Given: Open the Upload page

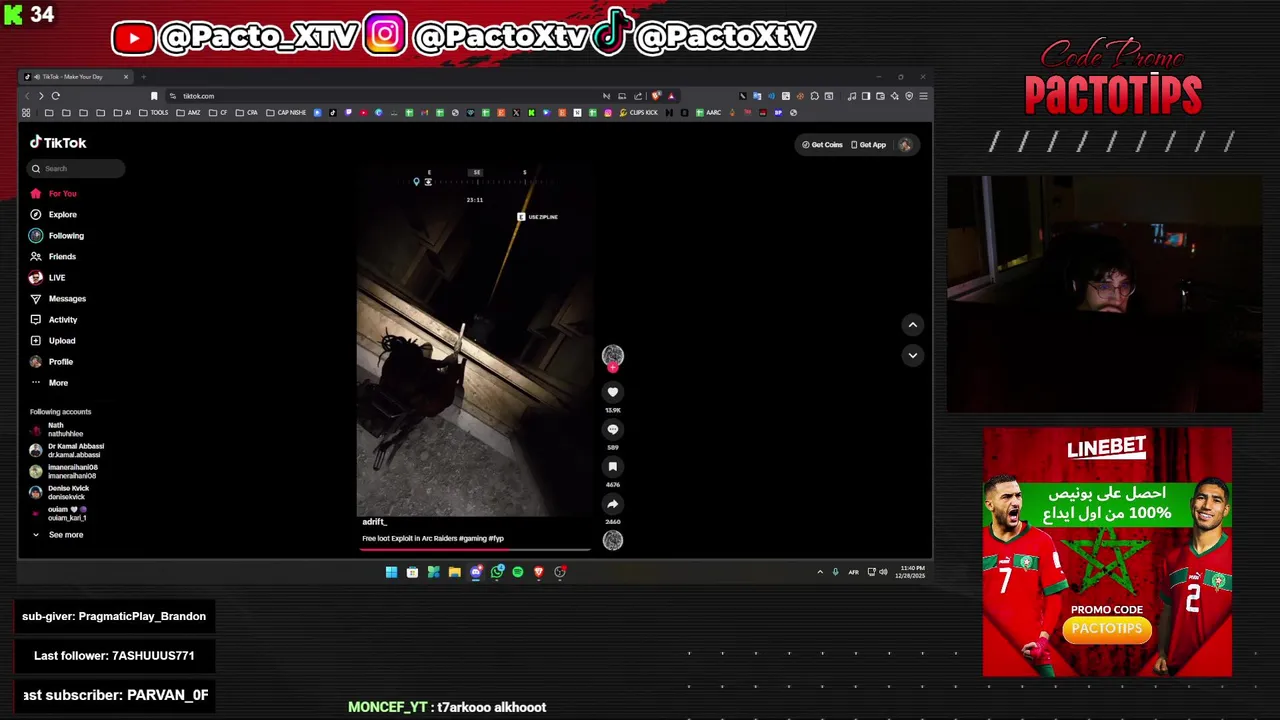Looking at the screenshot, I should pyautogui.click(x=53, y=340).
